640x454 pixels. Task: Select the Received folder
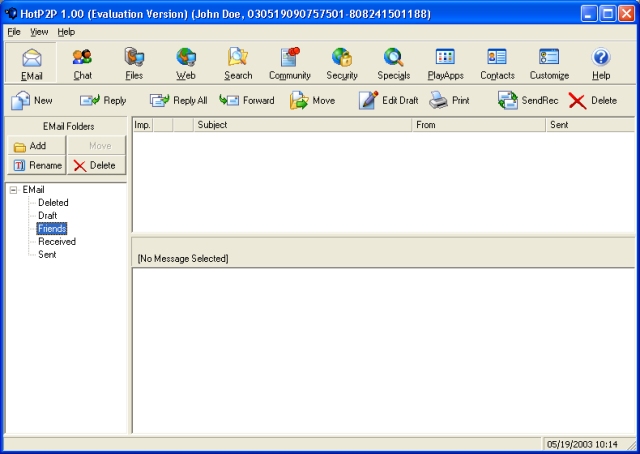click(x=57, y=242)
